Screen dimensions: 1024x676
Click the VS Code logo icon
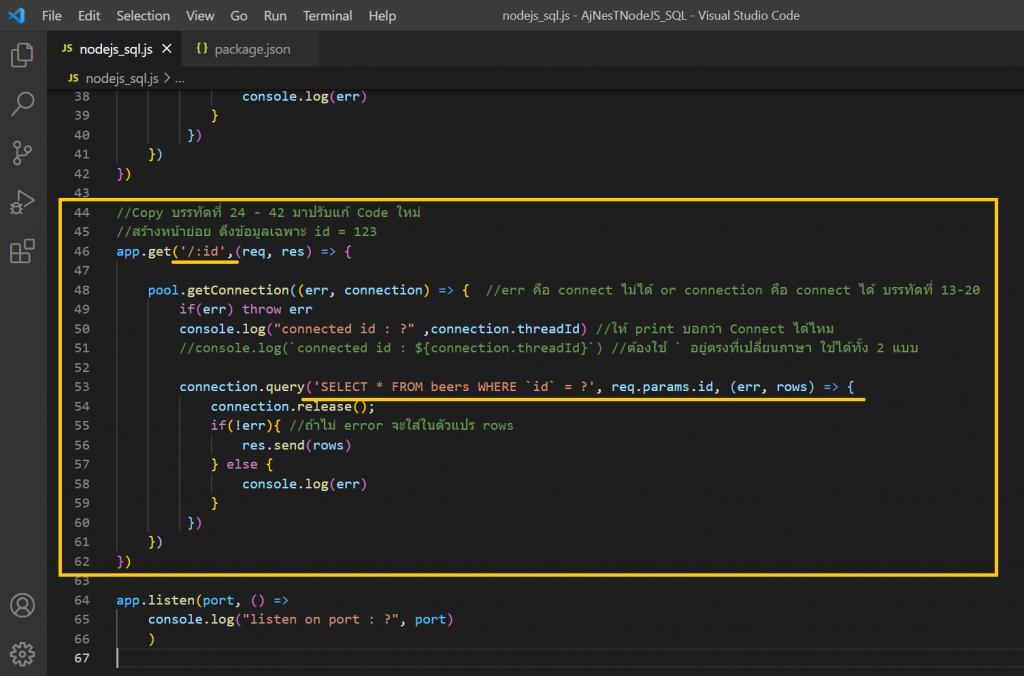pos(16,15)
